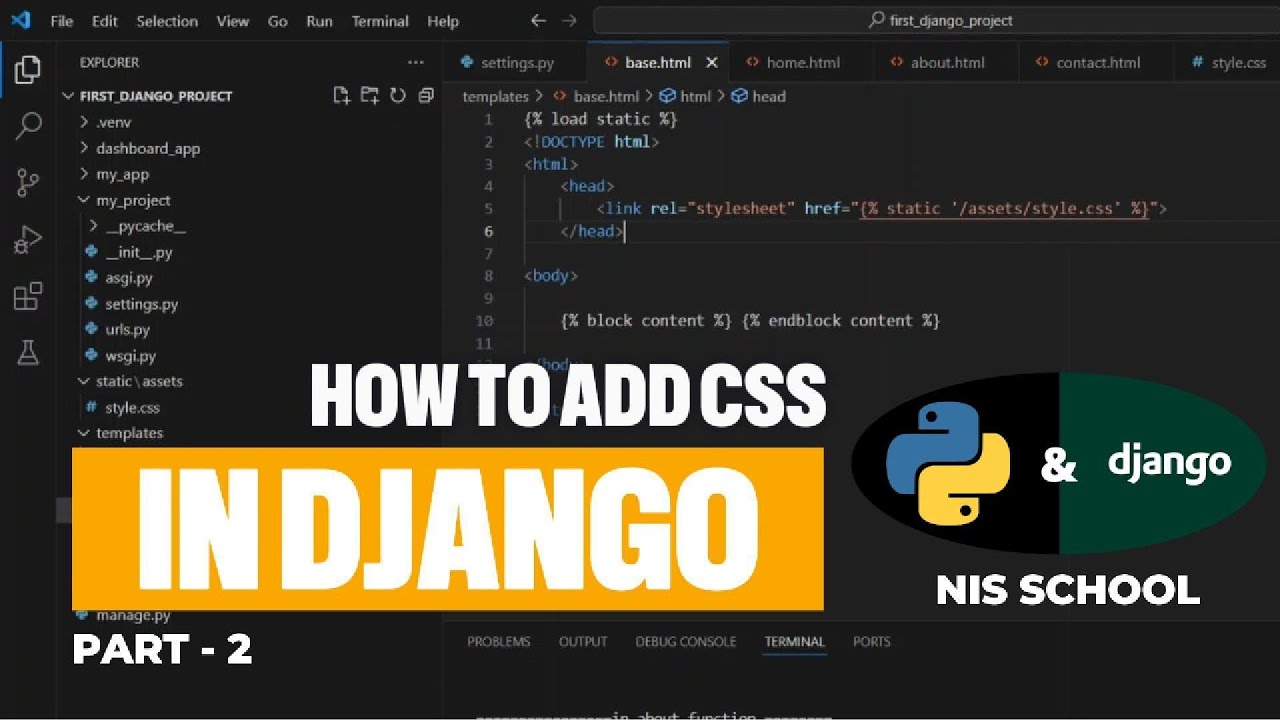The height and width of the screenshot is (720, 1280).
Task: Open the Search view icon
Action: (28, 126)
